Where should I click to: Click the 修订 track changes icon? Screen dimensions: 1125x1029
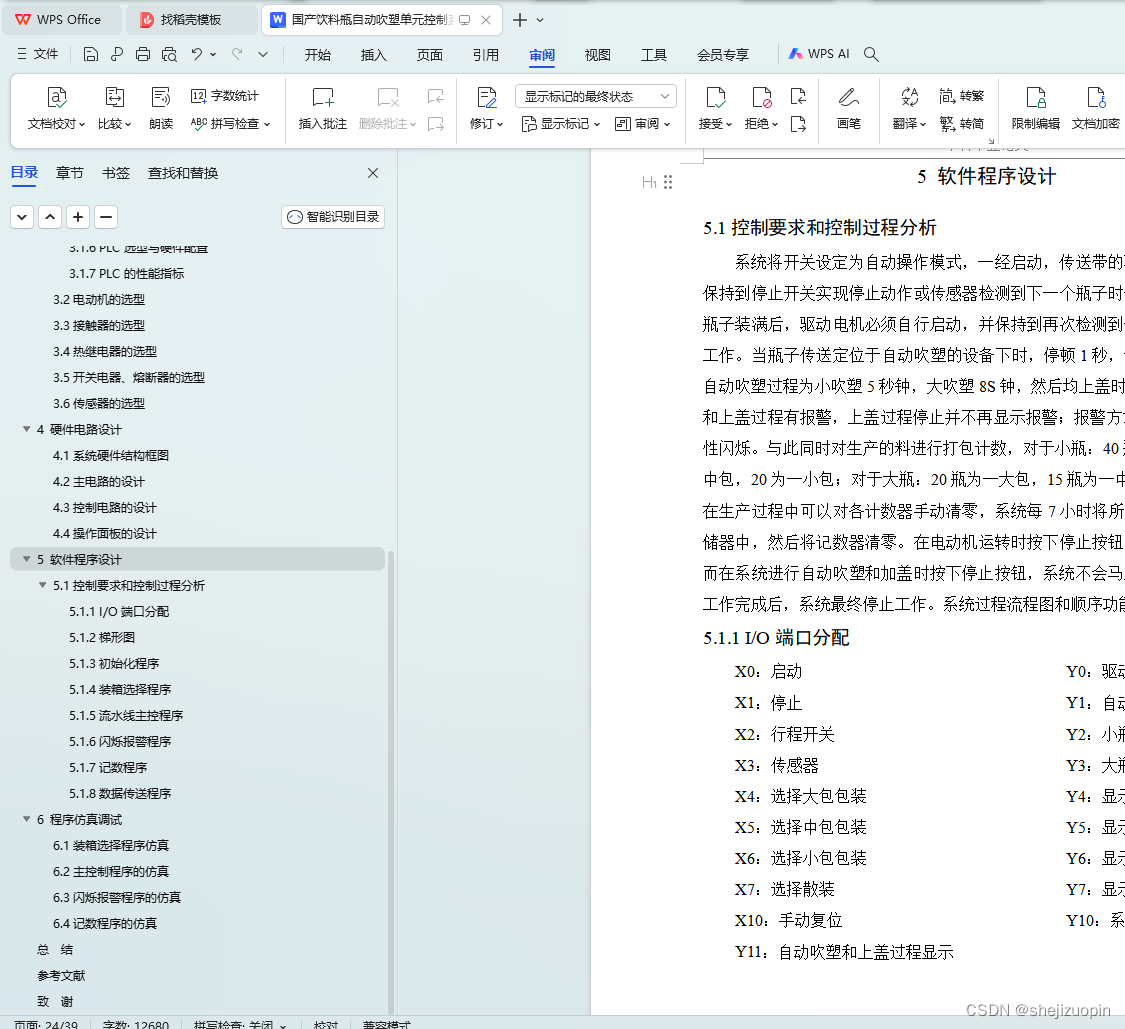click(486, 98)
